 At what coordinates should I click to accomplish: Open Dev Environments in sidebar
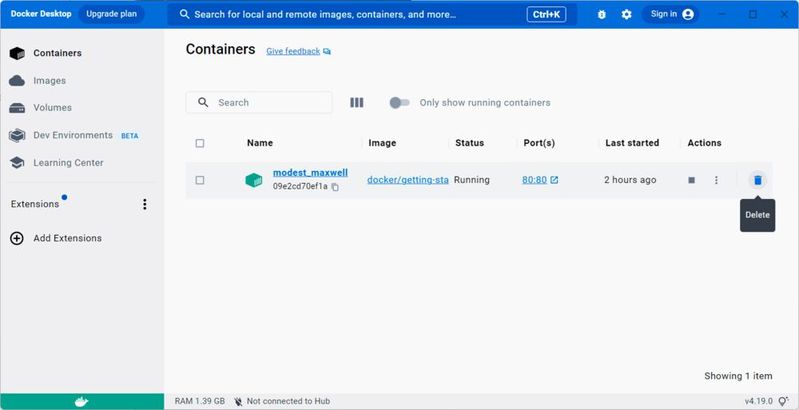[x=82, y=135]
